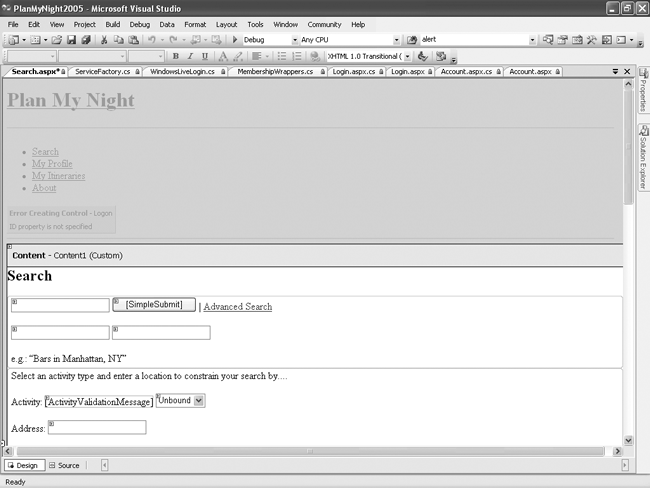Click the Convert to Hyperlink icon
The image size is (650, 488).
point(315,56)
